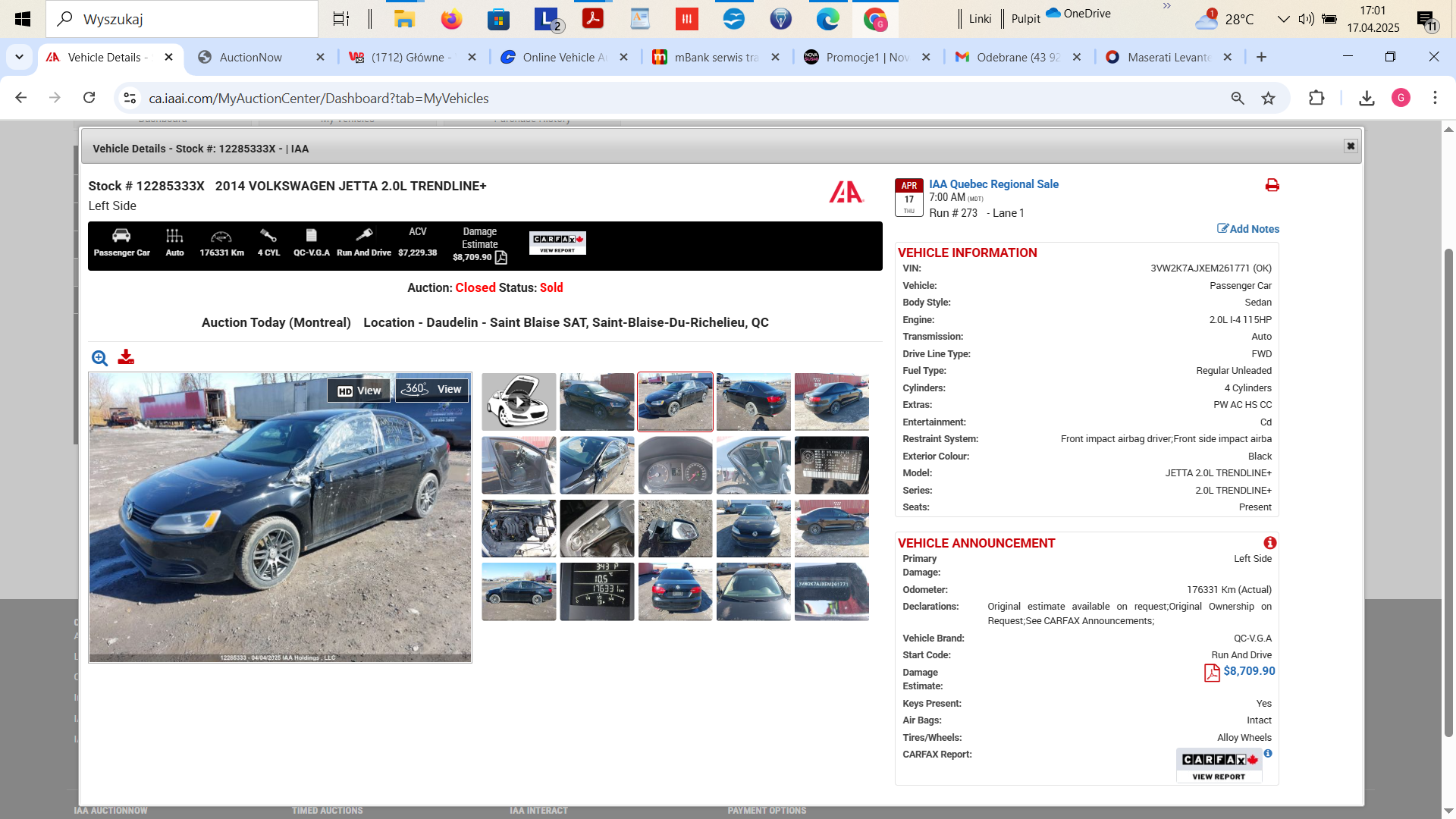Click the page vertical scrollbar
Image resolution: width=1456 pixels, height=819 pixels.
(x=1448, y=493)
